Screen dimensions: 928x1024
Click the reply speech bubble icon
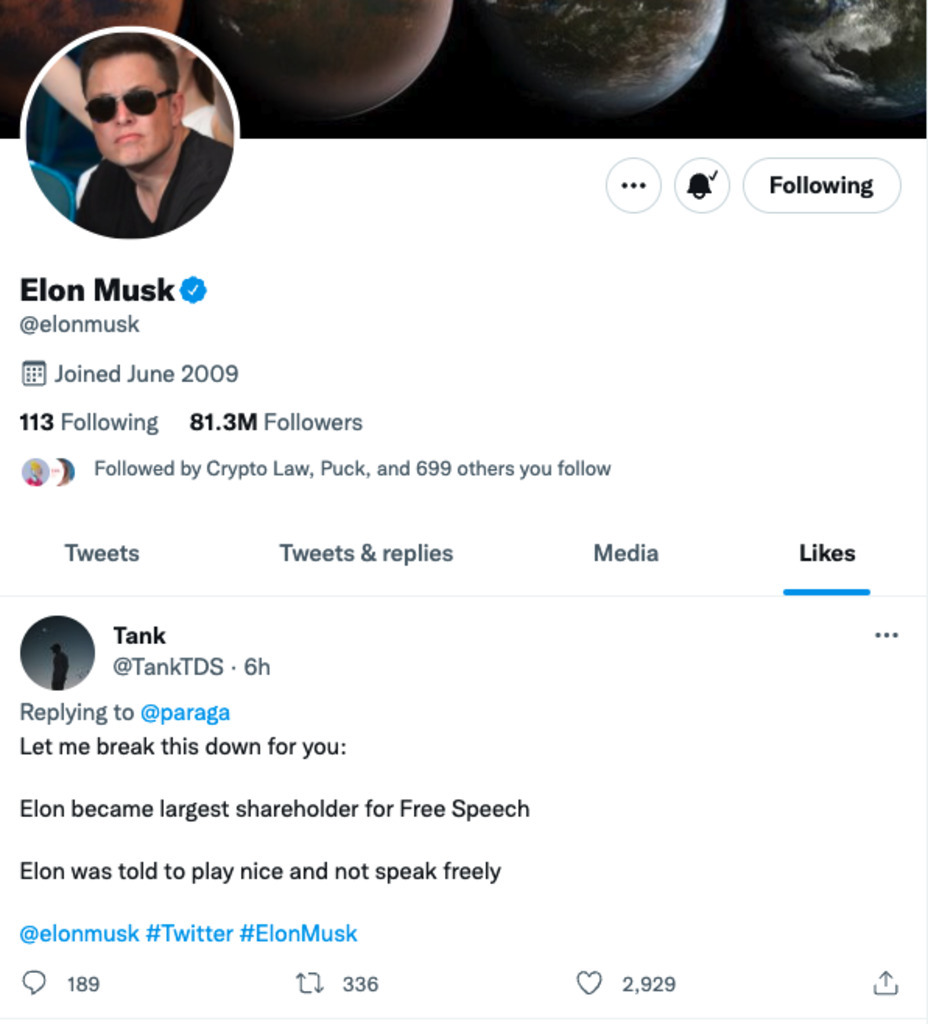pos(34,983)
